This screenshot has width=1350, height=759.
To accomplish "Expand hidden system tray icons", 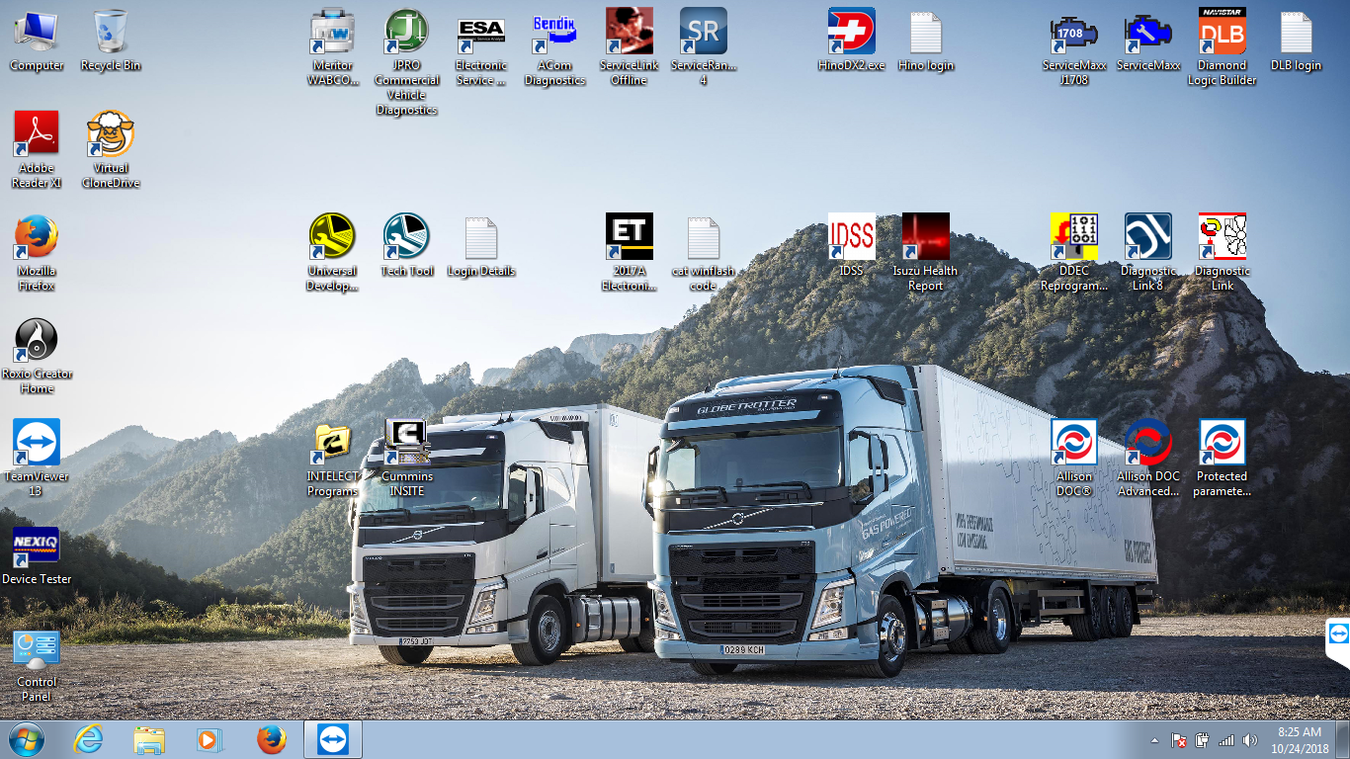I will coord(1152,741).
